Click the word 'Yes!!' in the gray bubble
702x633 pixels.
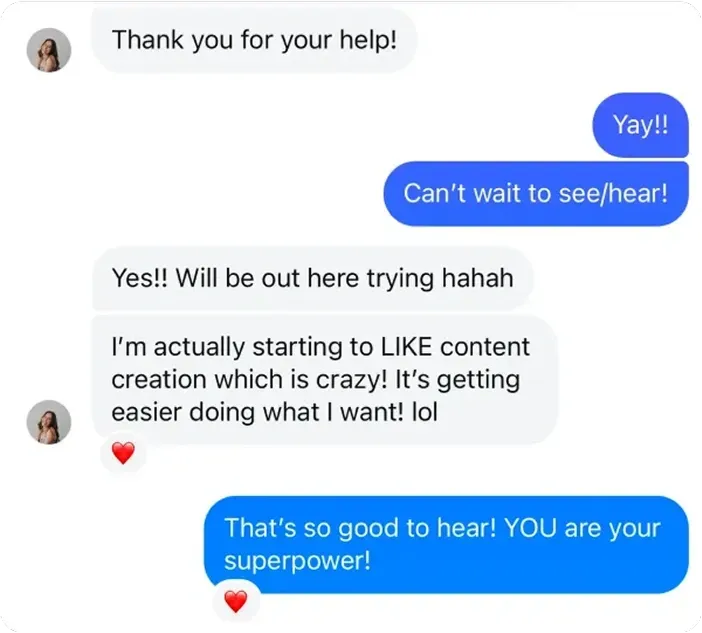coord(140,278)
